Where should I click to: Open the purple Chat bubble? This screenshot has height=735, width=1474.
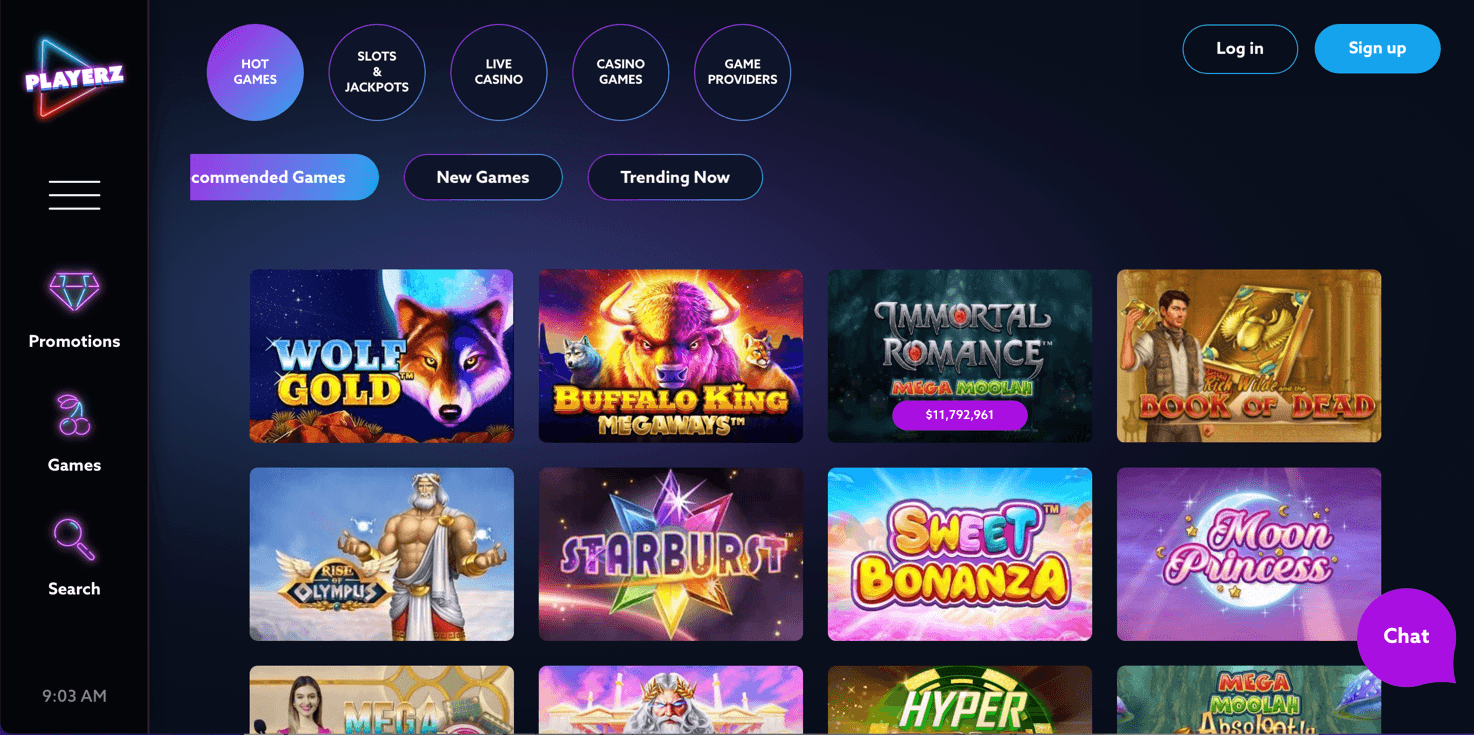[x=1406, y=637]
